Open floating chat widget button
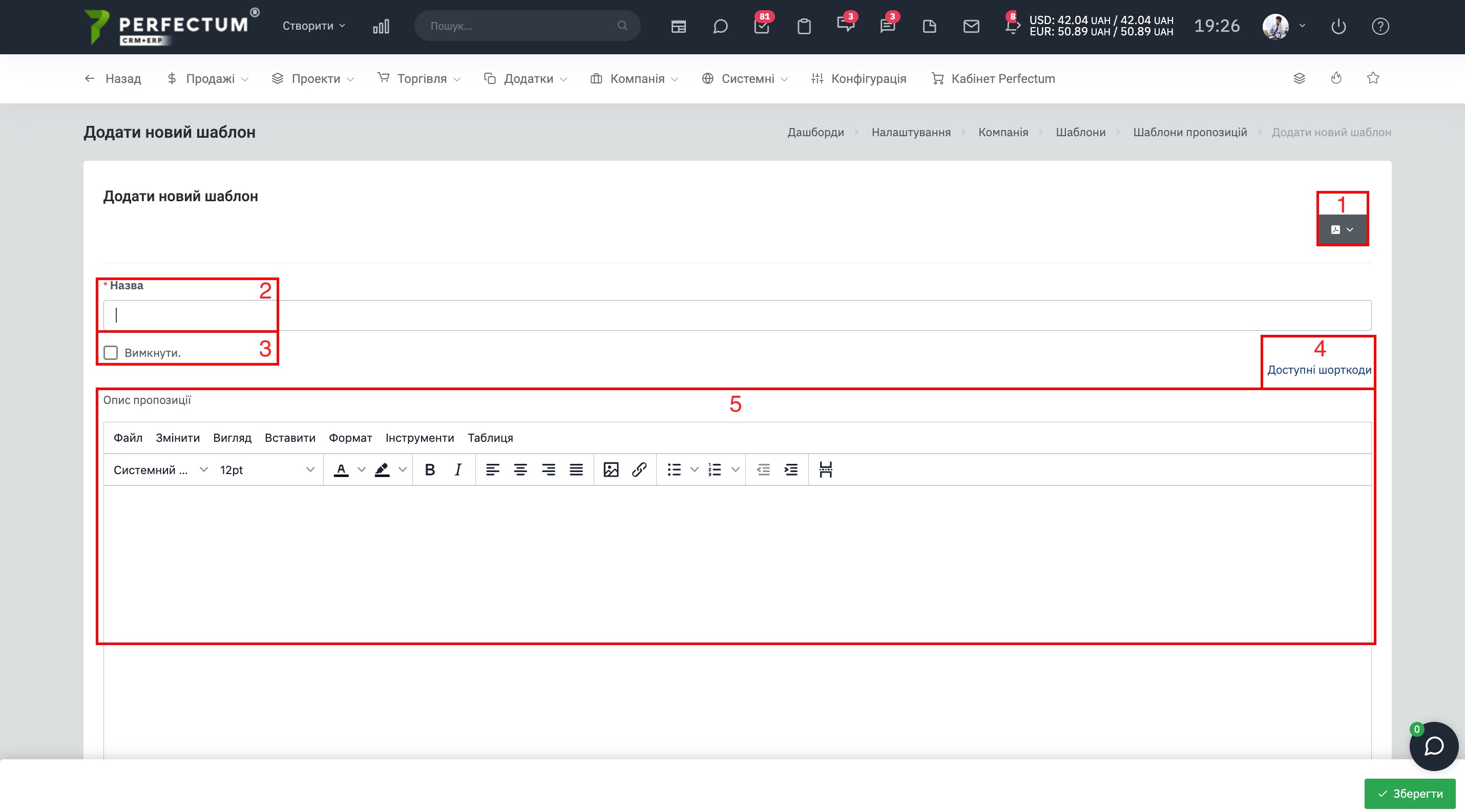This screenshot has height=812, width=1465. [1434, 746]
